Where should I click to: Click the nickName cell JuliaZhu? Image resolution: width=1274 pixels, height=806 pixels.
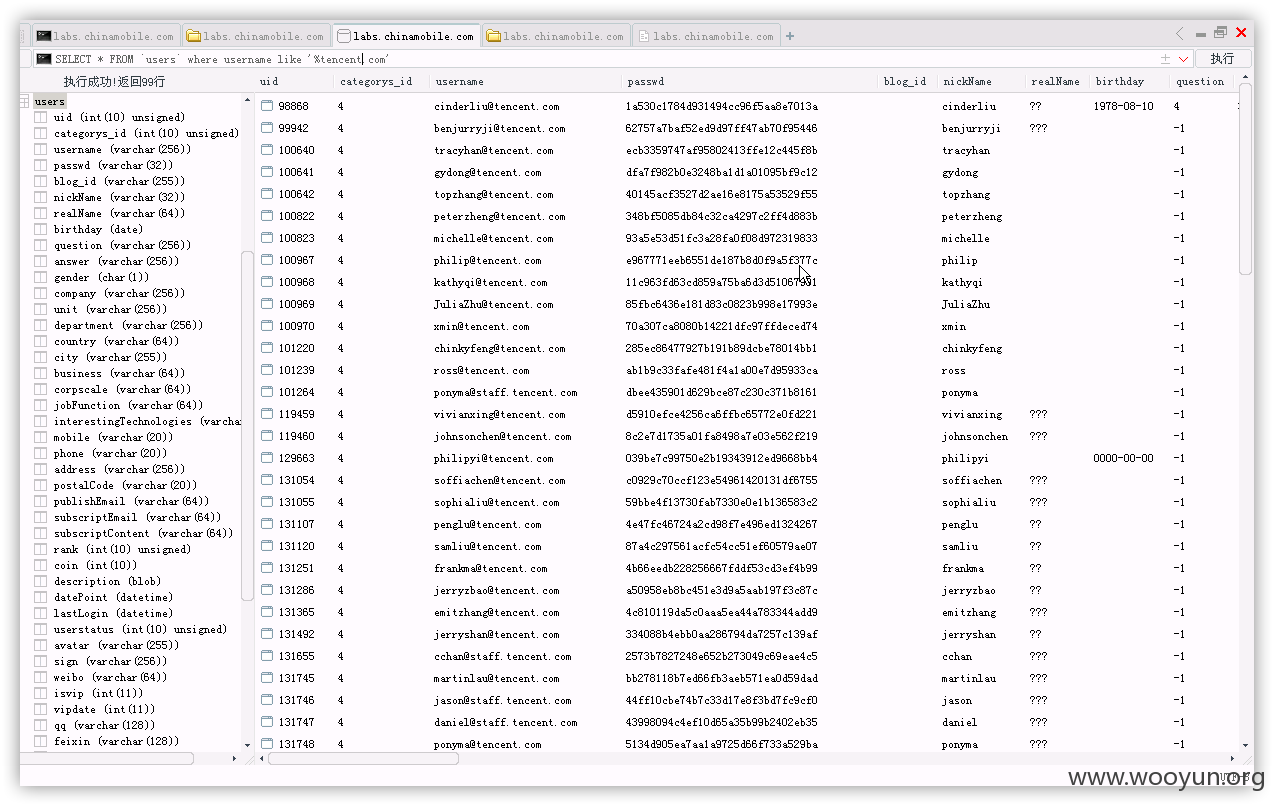click(966, 304)
